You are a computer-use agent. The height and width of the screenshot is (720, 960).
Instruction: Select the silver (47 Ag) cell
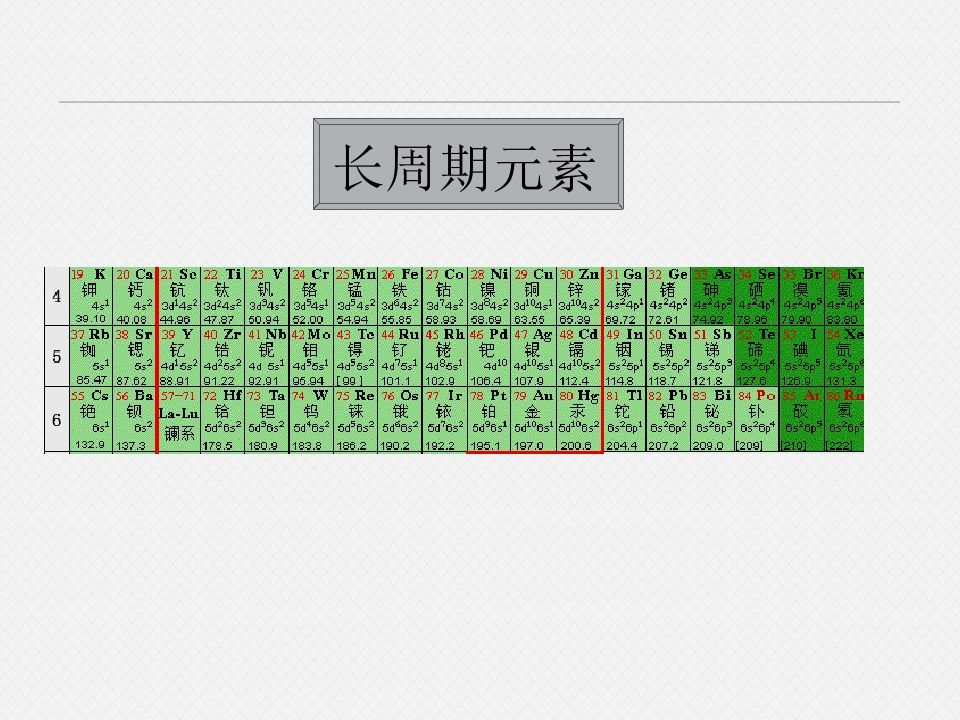534,356
